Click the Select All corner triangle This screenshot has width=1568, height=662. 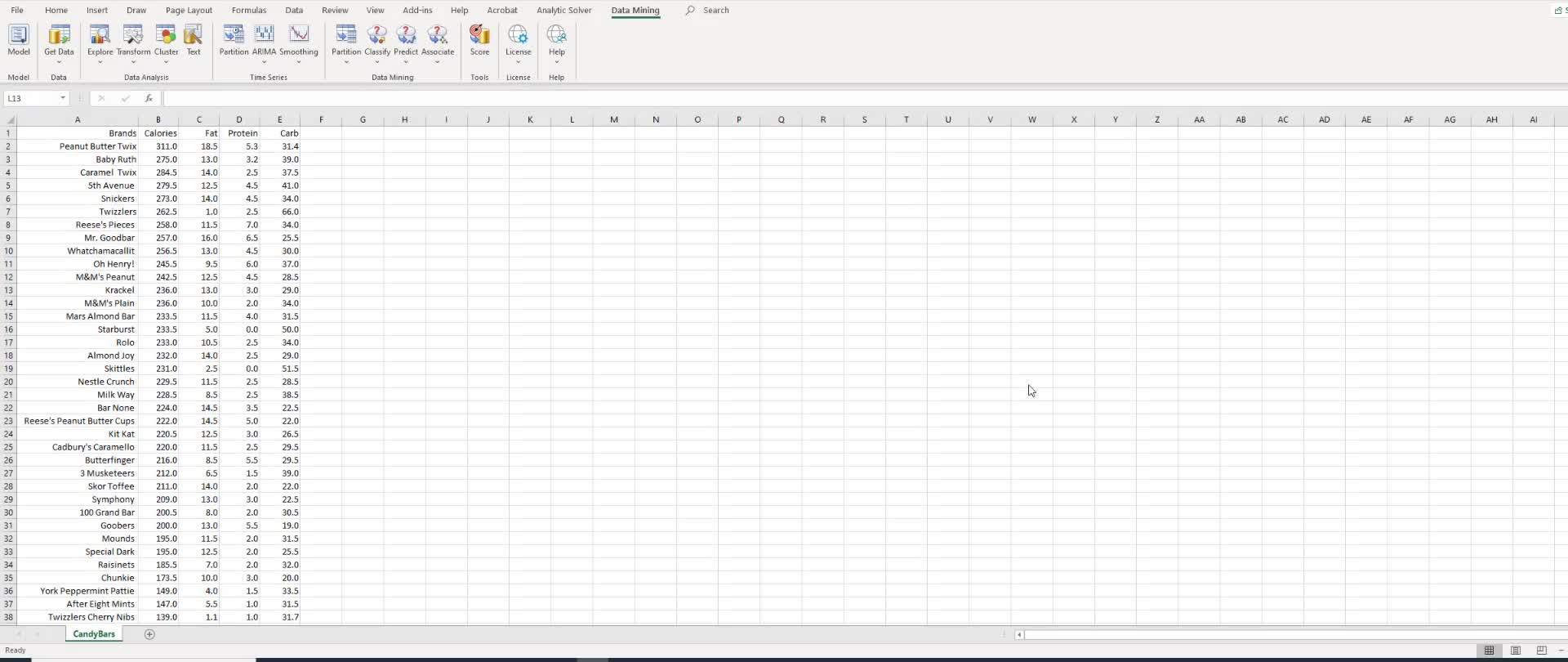tap(9, 119)
